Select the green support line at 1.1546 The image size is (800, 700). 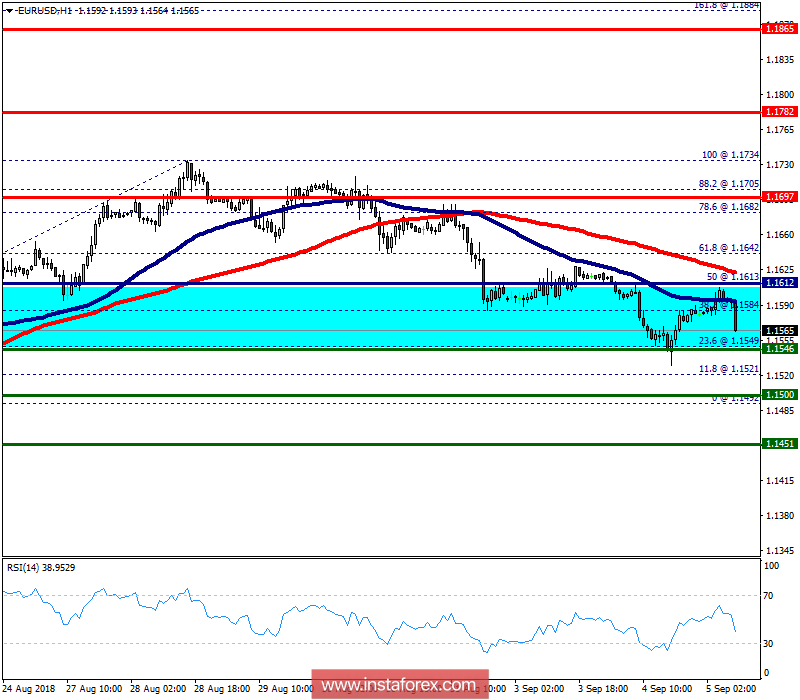pyautogui.click(x=300, y=350)
